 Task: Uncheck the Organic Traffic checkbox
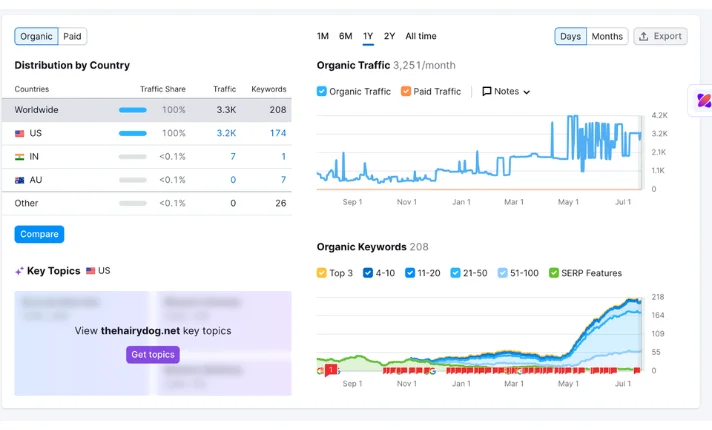(322, 91)
